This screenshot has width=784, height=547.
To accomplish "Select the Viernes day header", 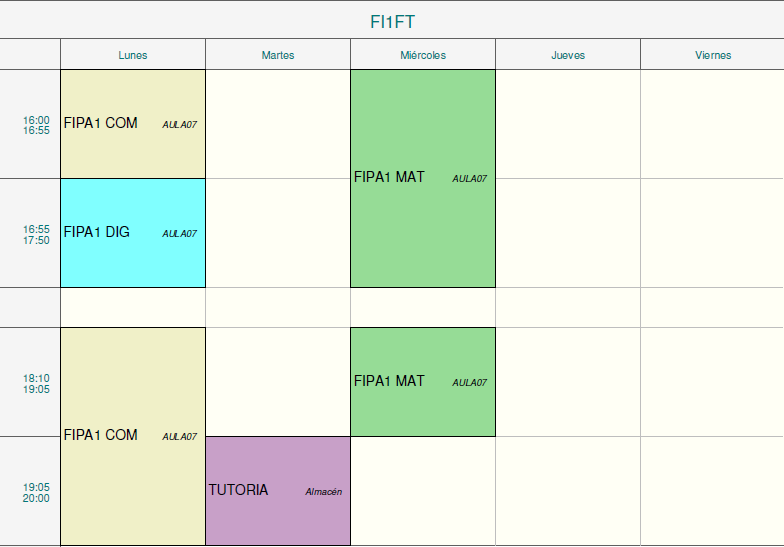I will point(713,55).
